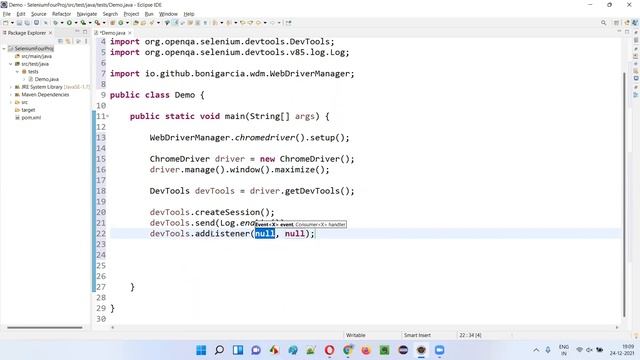The width and height of the screenshot is (640, 360).
Task: Click the Writable status field
Action: tap(356, 335)
